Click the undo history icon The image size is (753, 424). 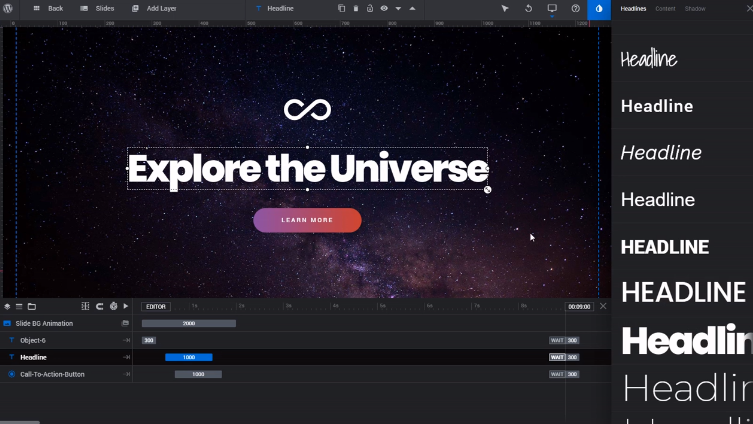pyautogui.click(x=528, y=8)
